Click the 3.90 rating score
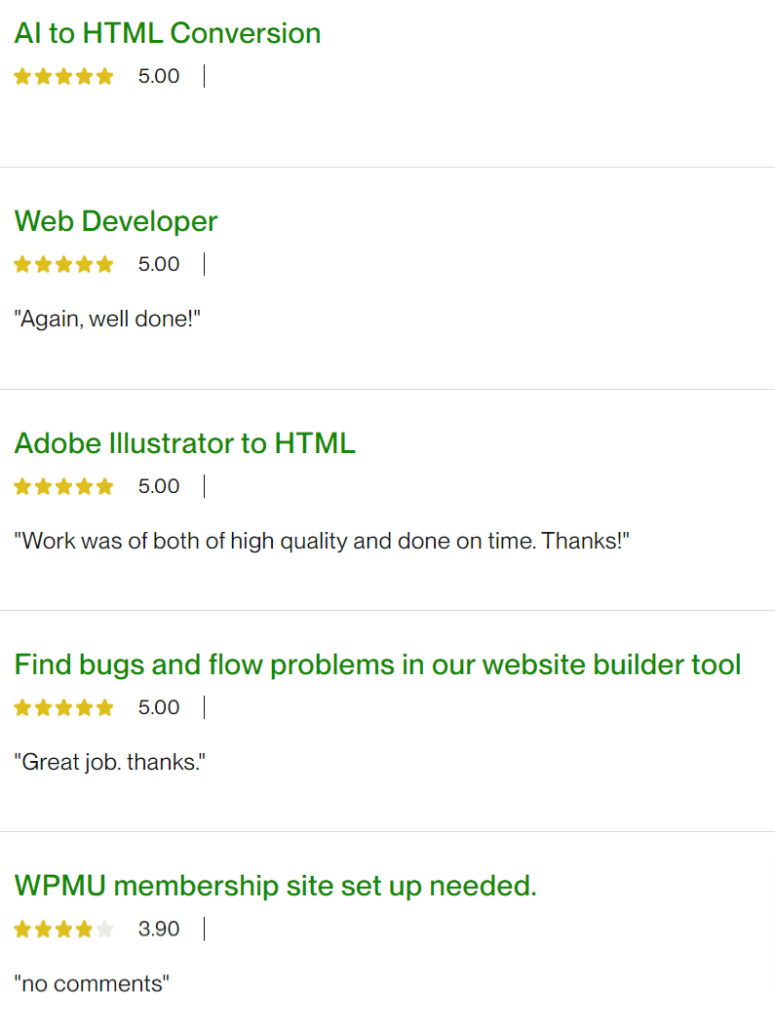Image resolution: width=775 pixels, height=1024 pixels. (159, 929)
